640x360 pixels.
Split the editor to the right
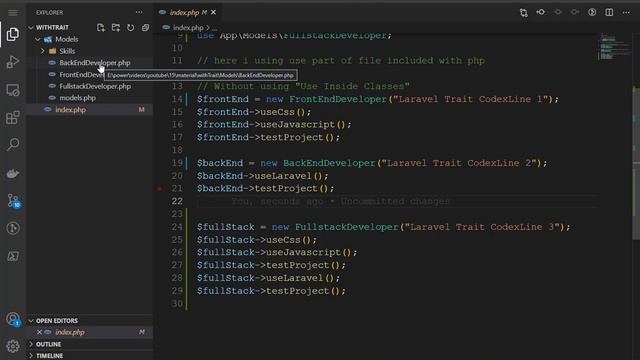[609, 12]
